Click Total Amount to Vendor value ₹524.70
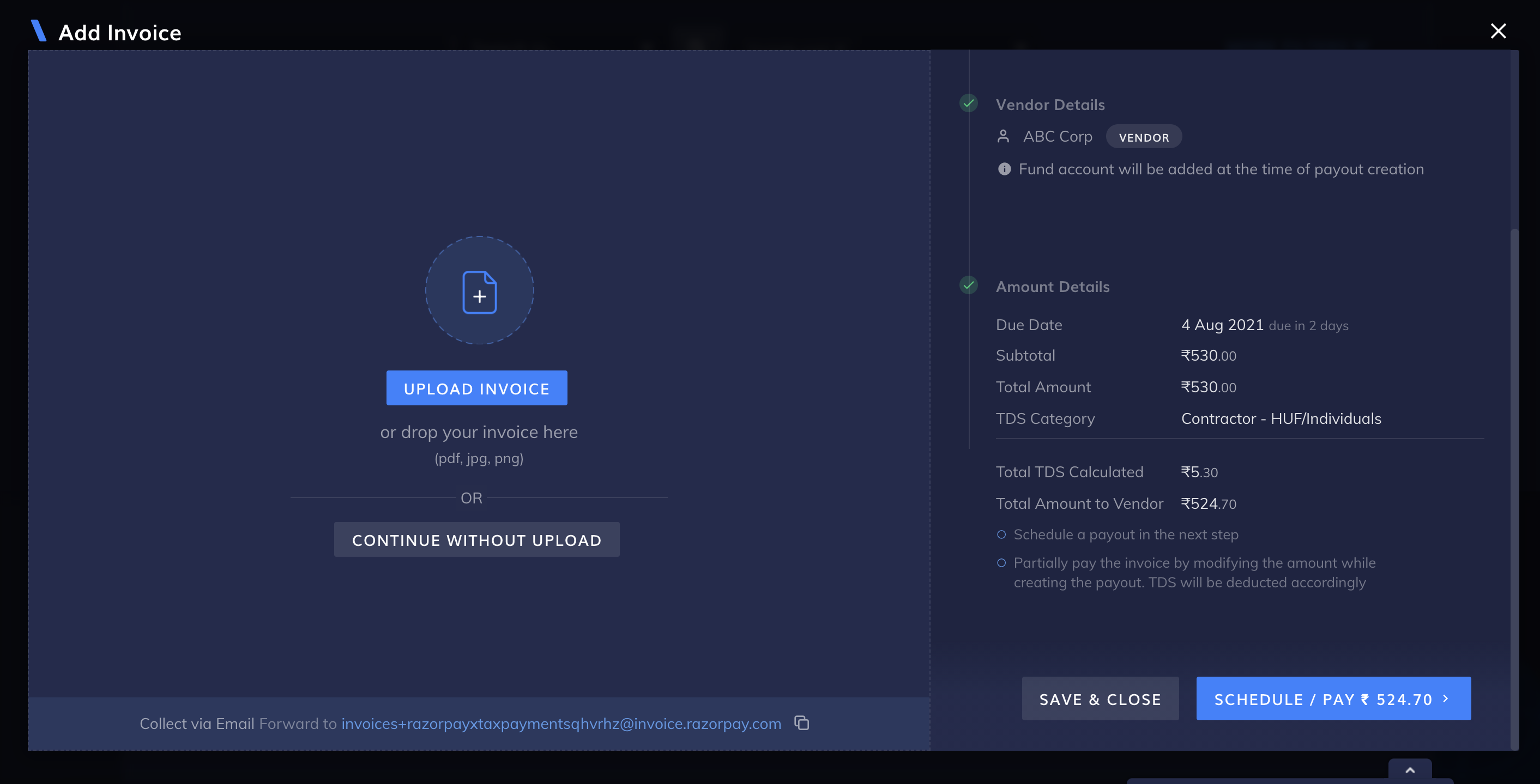Image resolution: width=1540 pixels, height=784 pixels. point(1208,504)
